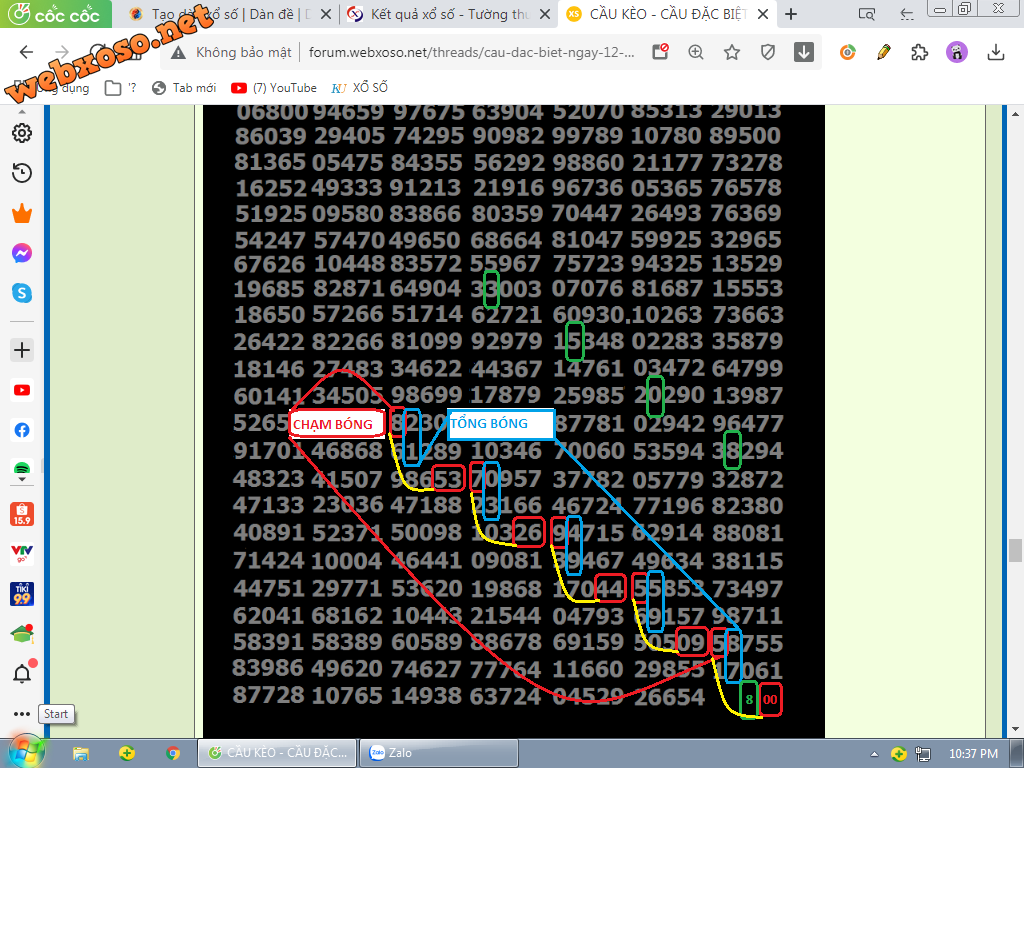This screenshot has height=952, width=1036.
Task: Click the plus button to add a sidebar app
Action: pyautogui.click(x=21, y=350)
